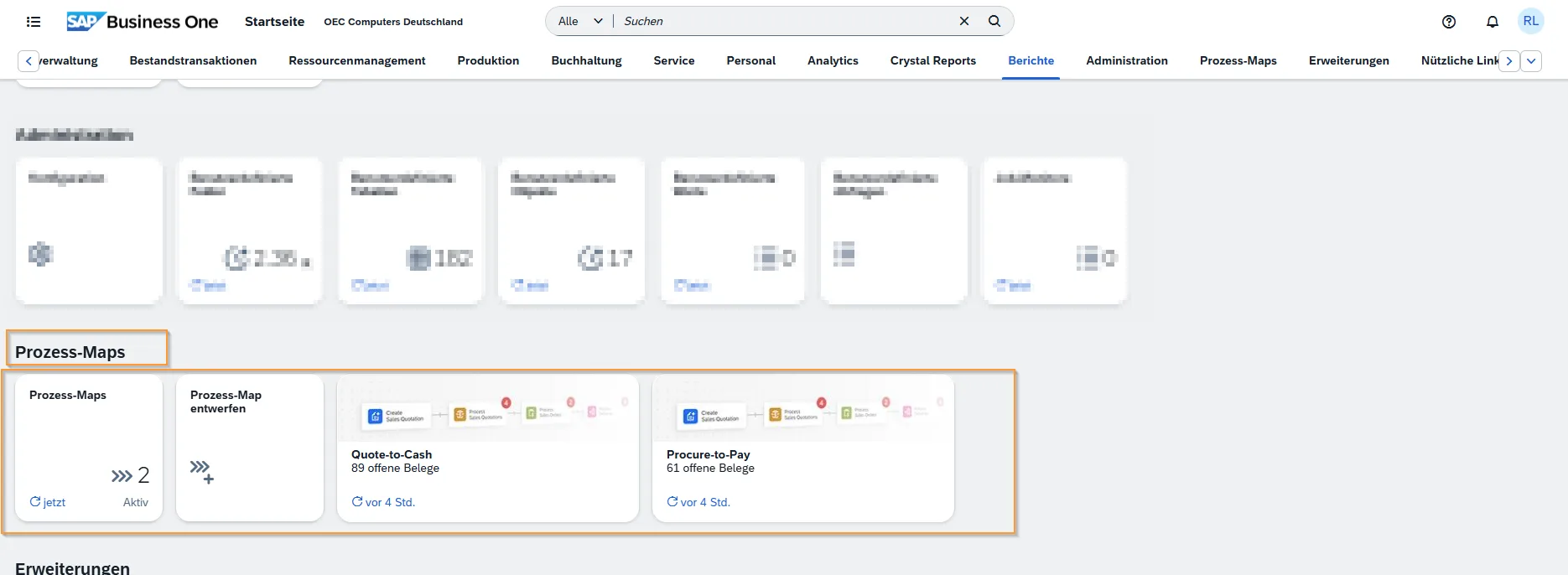
Task: Switch to the Buchhaltung tab
Action: [x=586, y=61]
